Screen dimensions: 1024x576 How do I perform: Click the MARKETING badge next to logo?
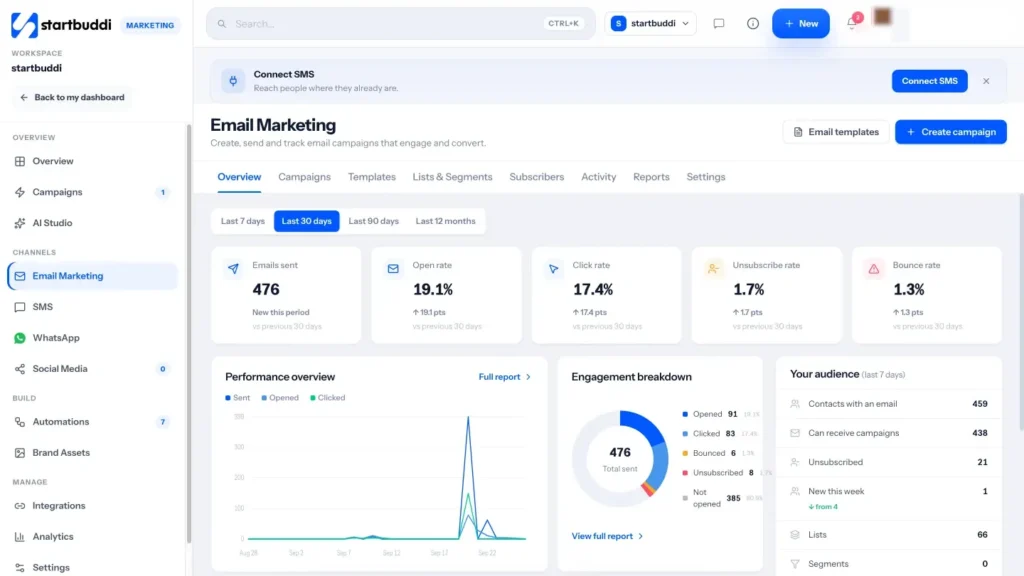(x=150, y=25)
